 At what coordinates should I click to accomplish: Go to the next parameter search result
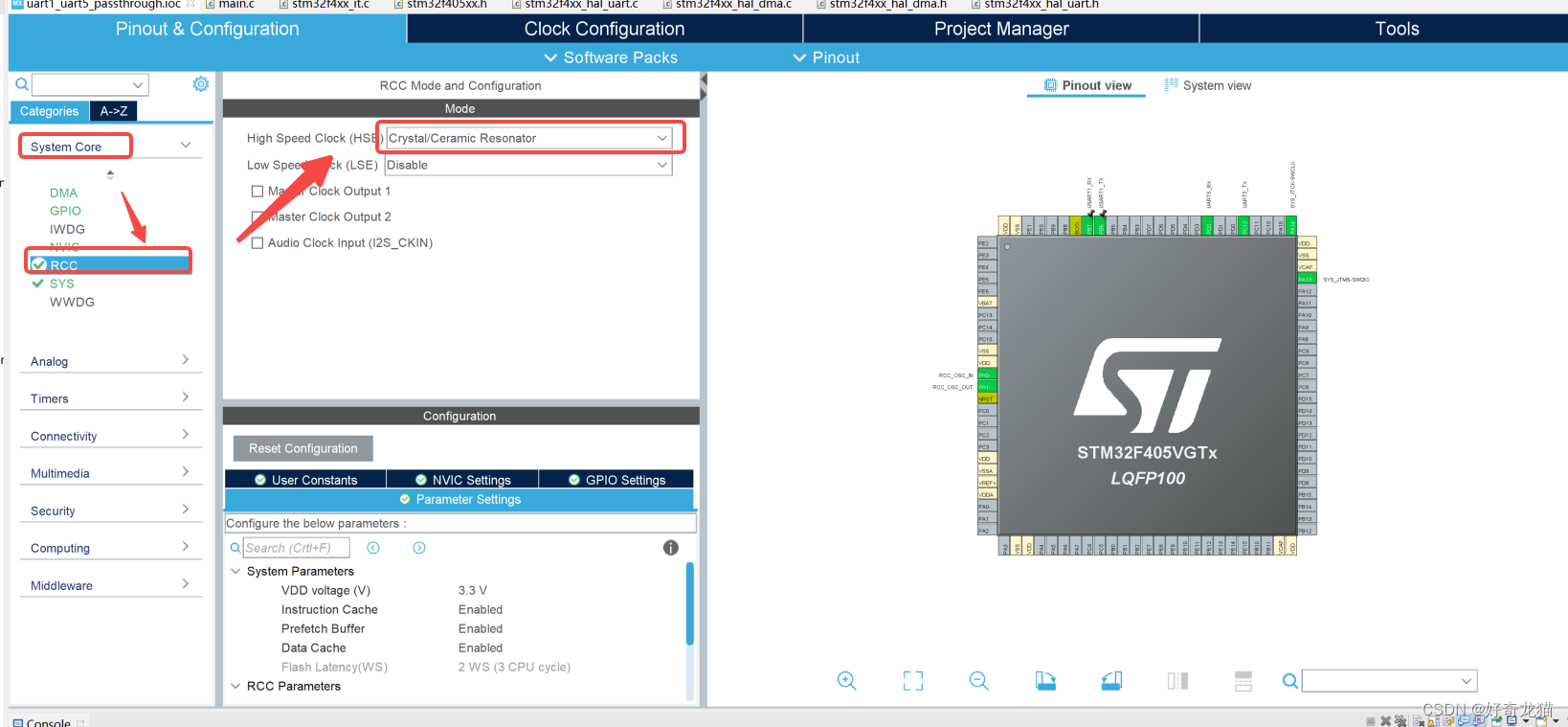tap(419, 548)
